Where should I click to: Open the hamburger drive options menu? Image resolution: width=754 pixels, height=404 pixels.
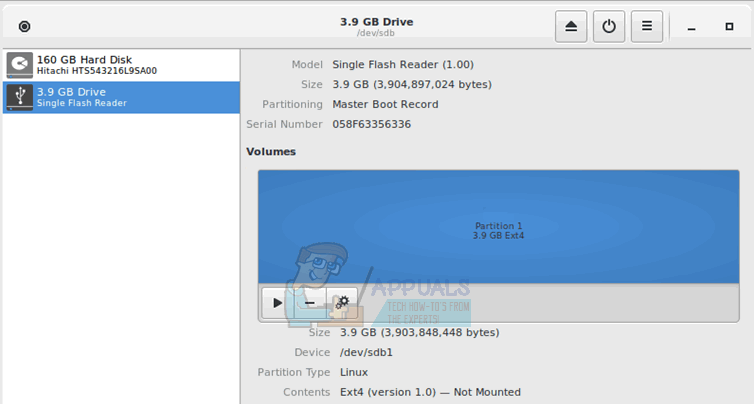point(647,26)
